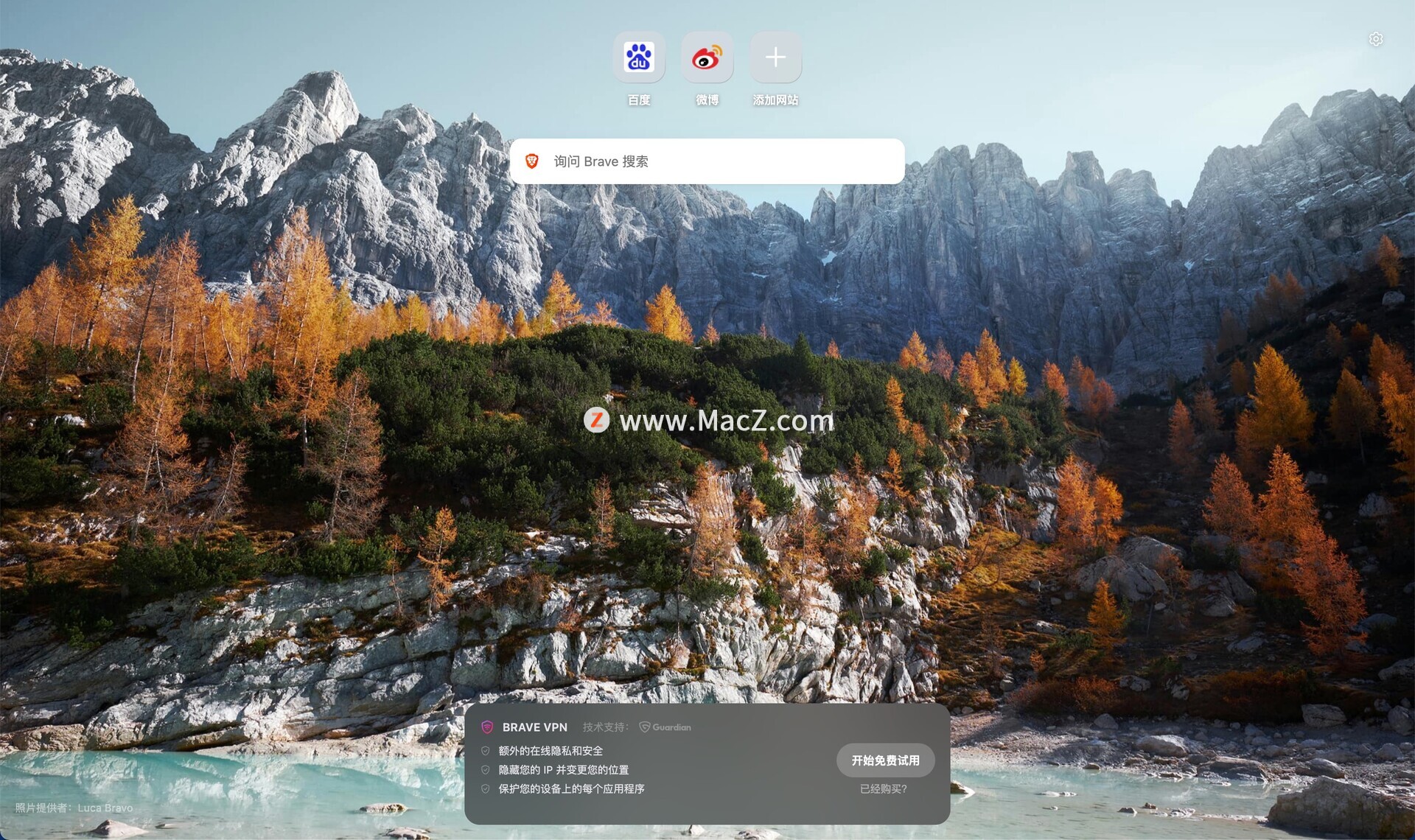This screenshot has height=840, width=1415.
Task: Click the 隐藏您的 IP 并变更您的位置 text
Action: pyautogui.click(x=563, y=770)
